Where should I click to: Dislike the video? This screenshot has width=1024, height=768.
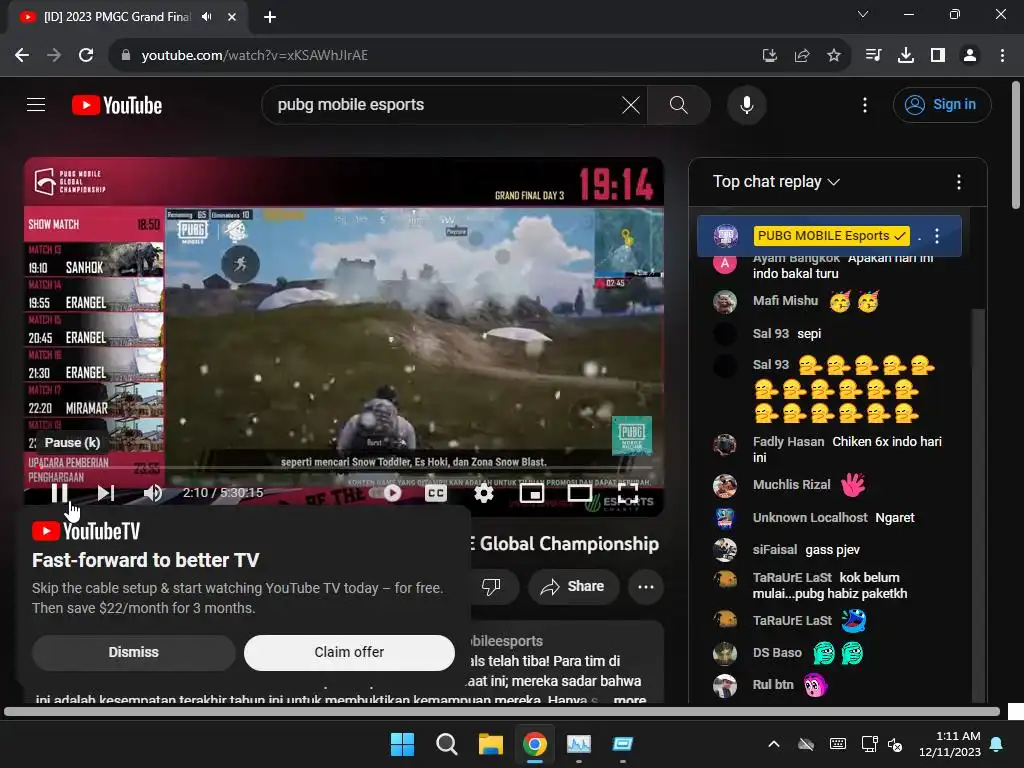(x=491, y=586)
